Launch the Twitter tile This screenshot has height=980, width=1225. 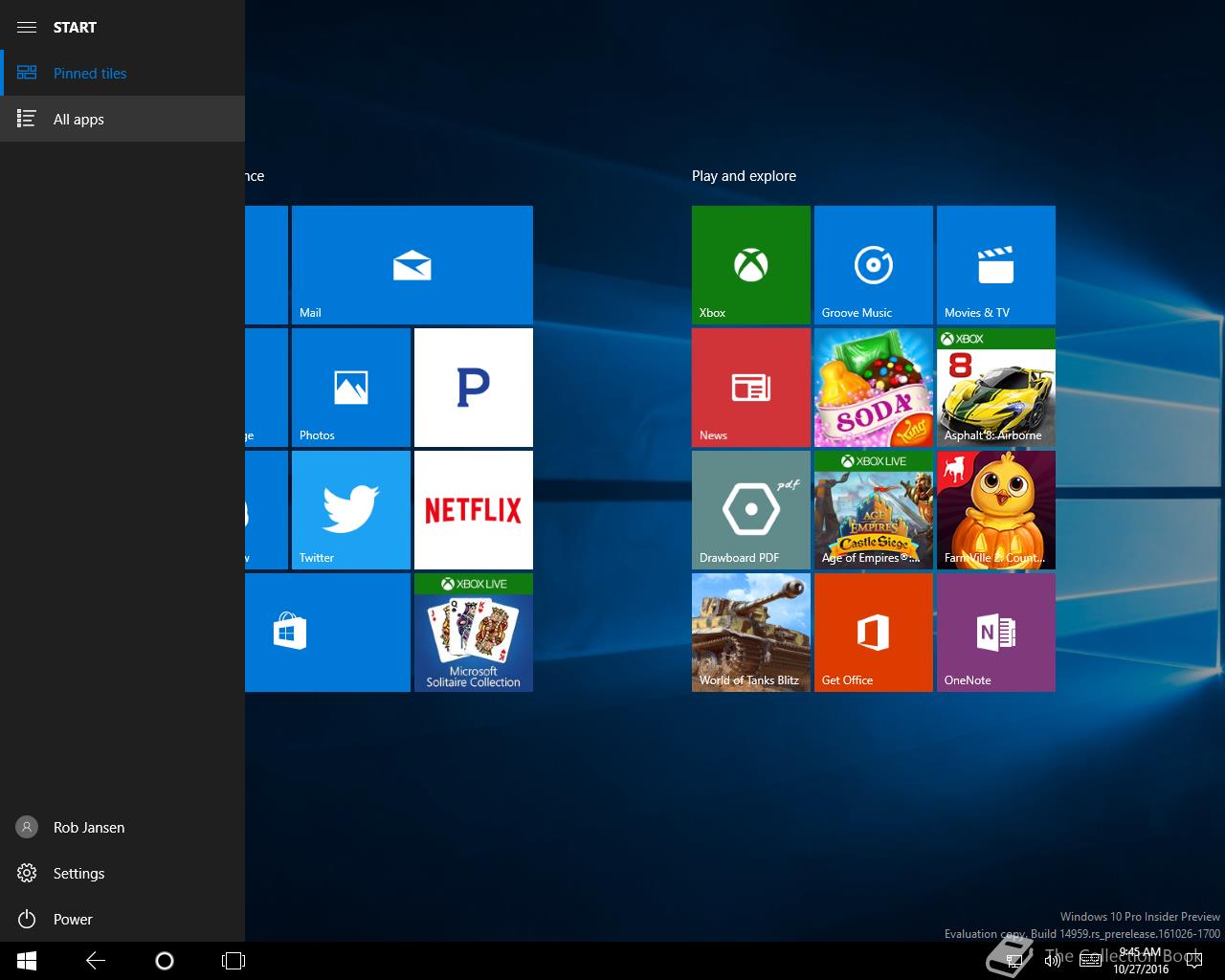(x=351, y=510)
